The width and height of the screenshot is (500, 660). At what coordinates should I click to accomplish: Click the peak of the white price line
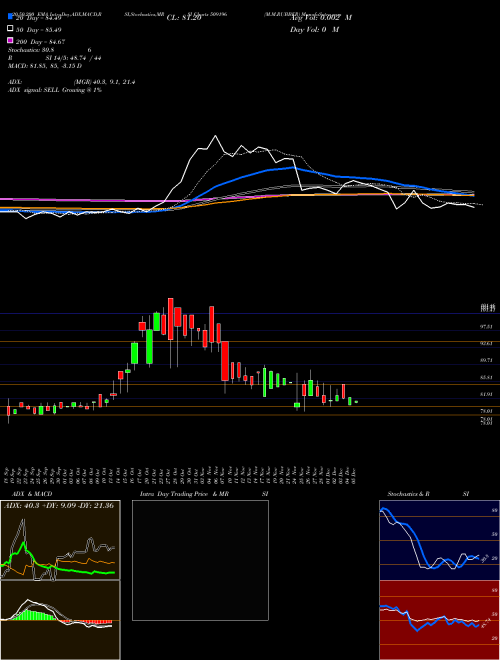(216, 136)
